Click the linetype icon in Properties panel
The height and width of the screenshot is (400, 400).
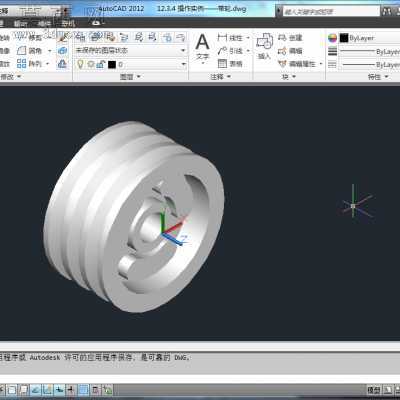[332, 64]
